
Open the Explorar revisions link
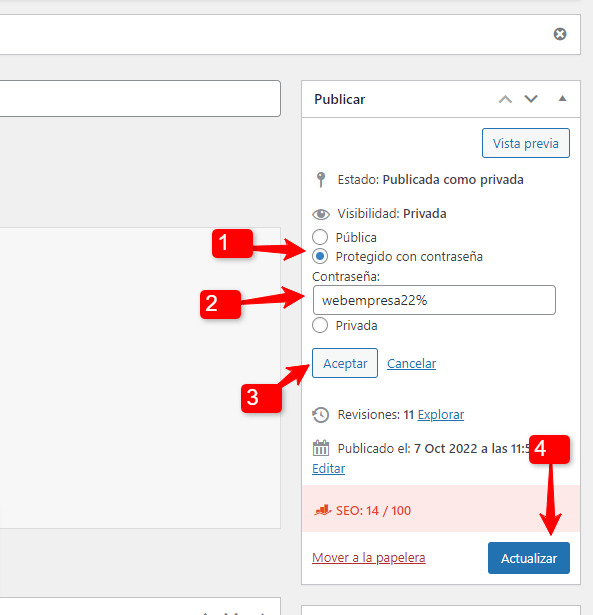tap(441, 415)
